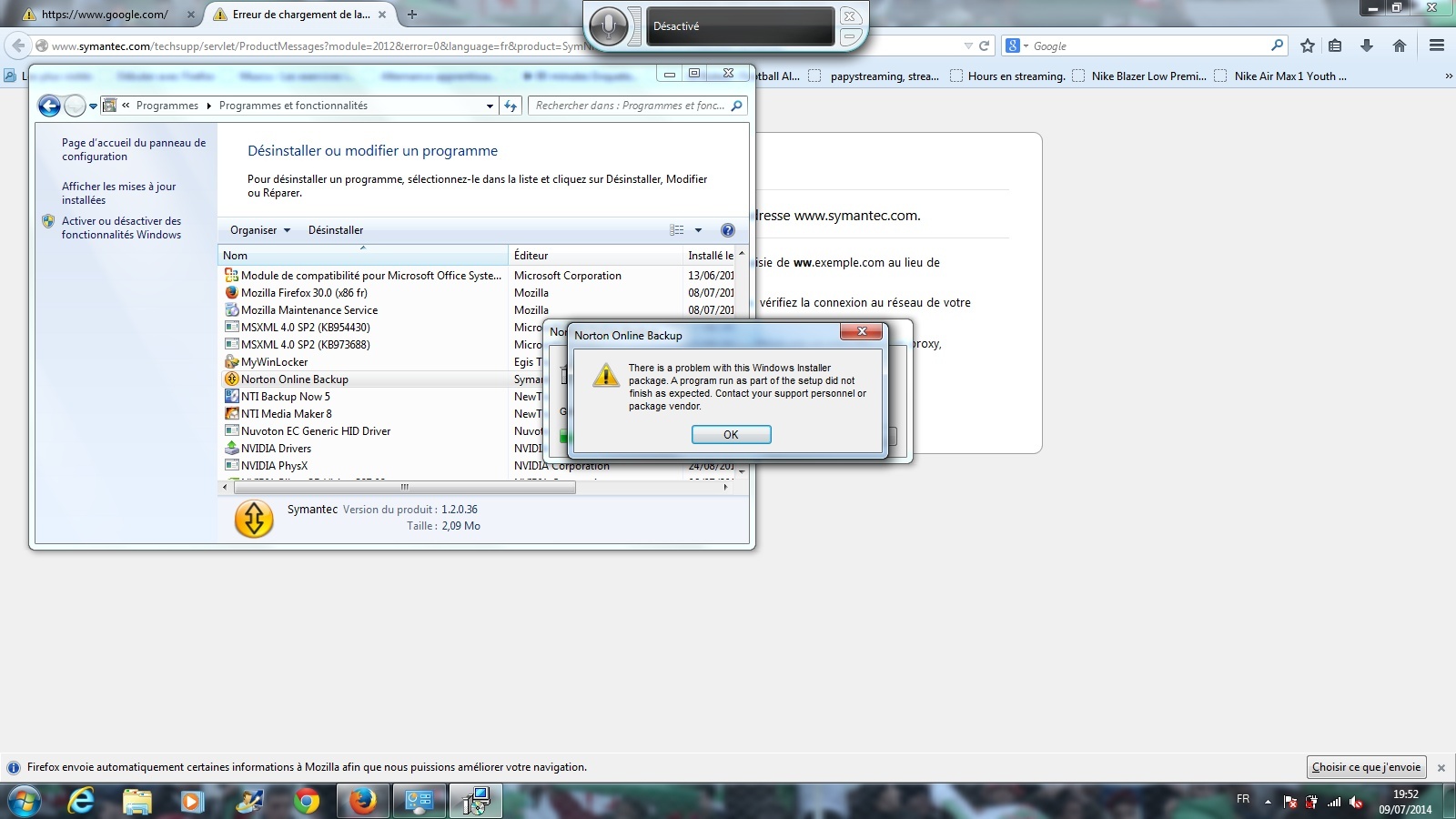Click the vertical scrollbar down arrow of programs list
The height and width of the screenshot is (819, 1456).
[x=742, y=471]
